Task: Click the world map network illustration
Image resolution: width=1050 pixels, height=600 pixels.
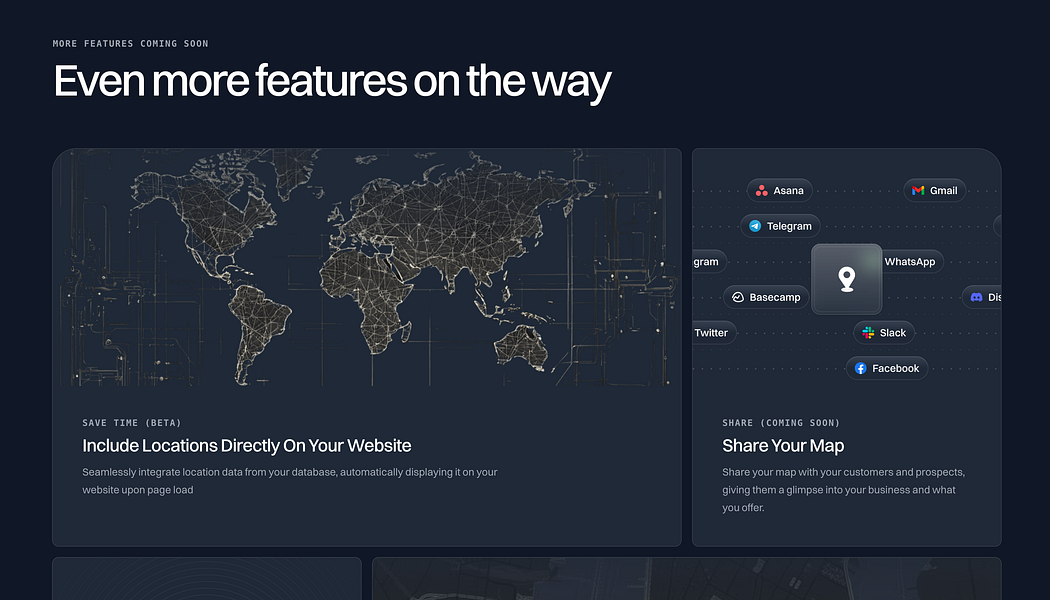Action: (x=367, y=267)
